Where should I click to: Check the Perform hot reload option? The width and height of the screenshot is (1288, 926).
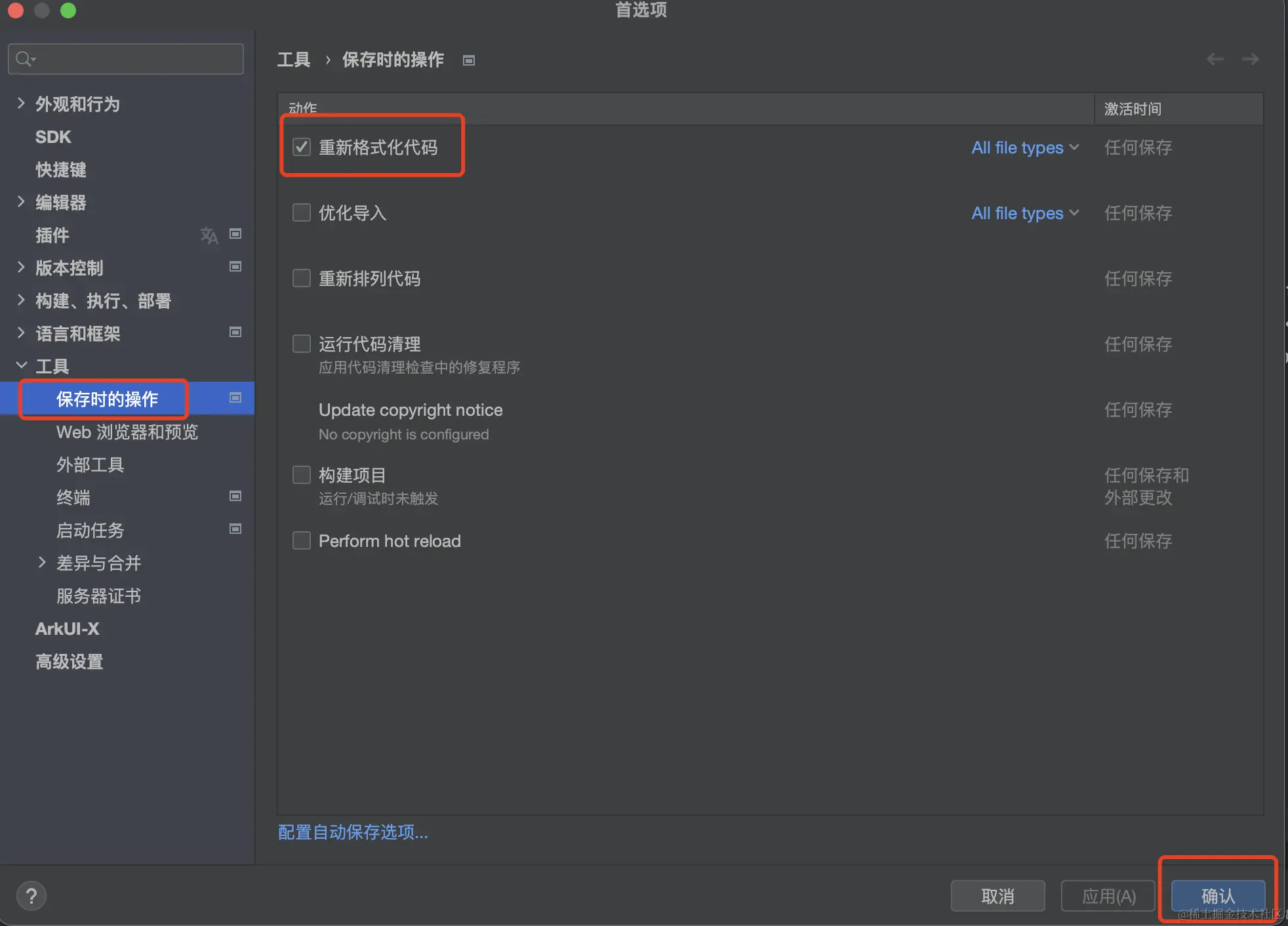pyautogui.click(x=302, y=540)
